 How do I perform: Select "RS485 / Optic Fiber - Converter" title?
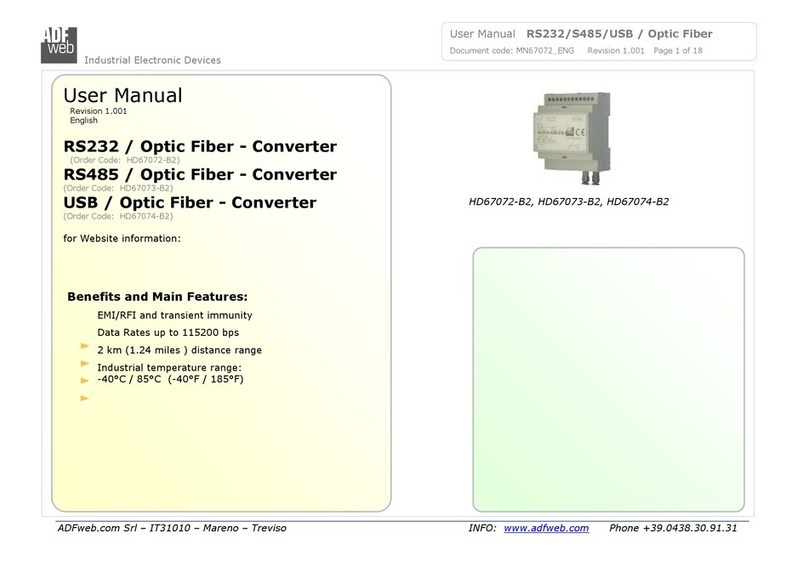click(x=200, y=174)
